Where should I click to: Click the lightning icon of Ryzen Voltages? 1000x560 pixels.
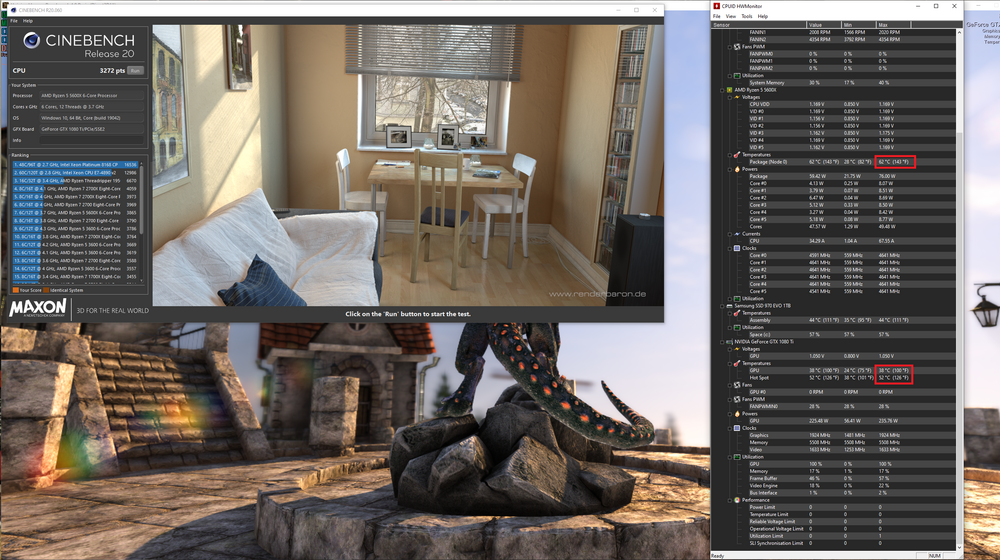(737, 97)
